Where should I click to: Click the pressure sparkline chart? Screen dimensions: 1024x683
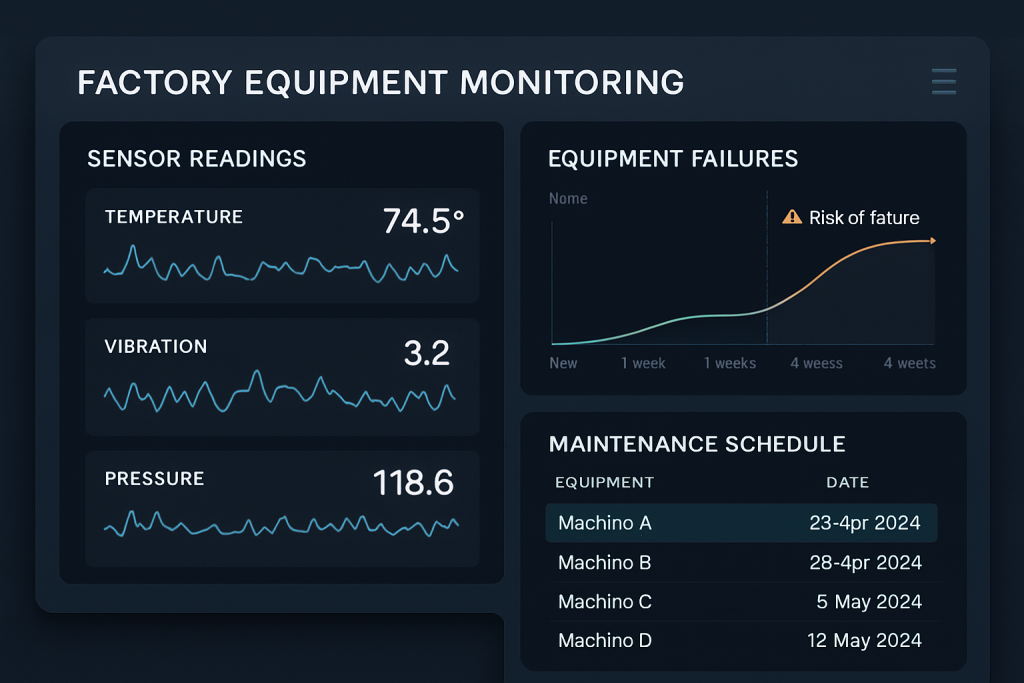(x=281, y=524)
